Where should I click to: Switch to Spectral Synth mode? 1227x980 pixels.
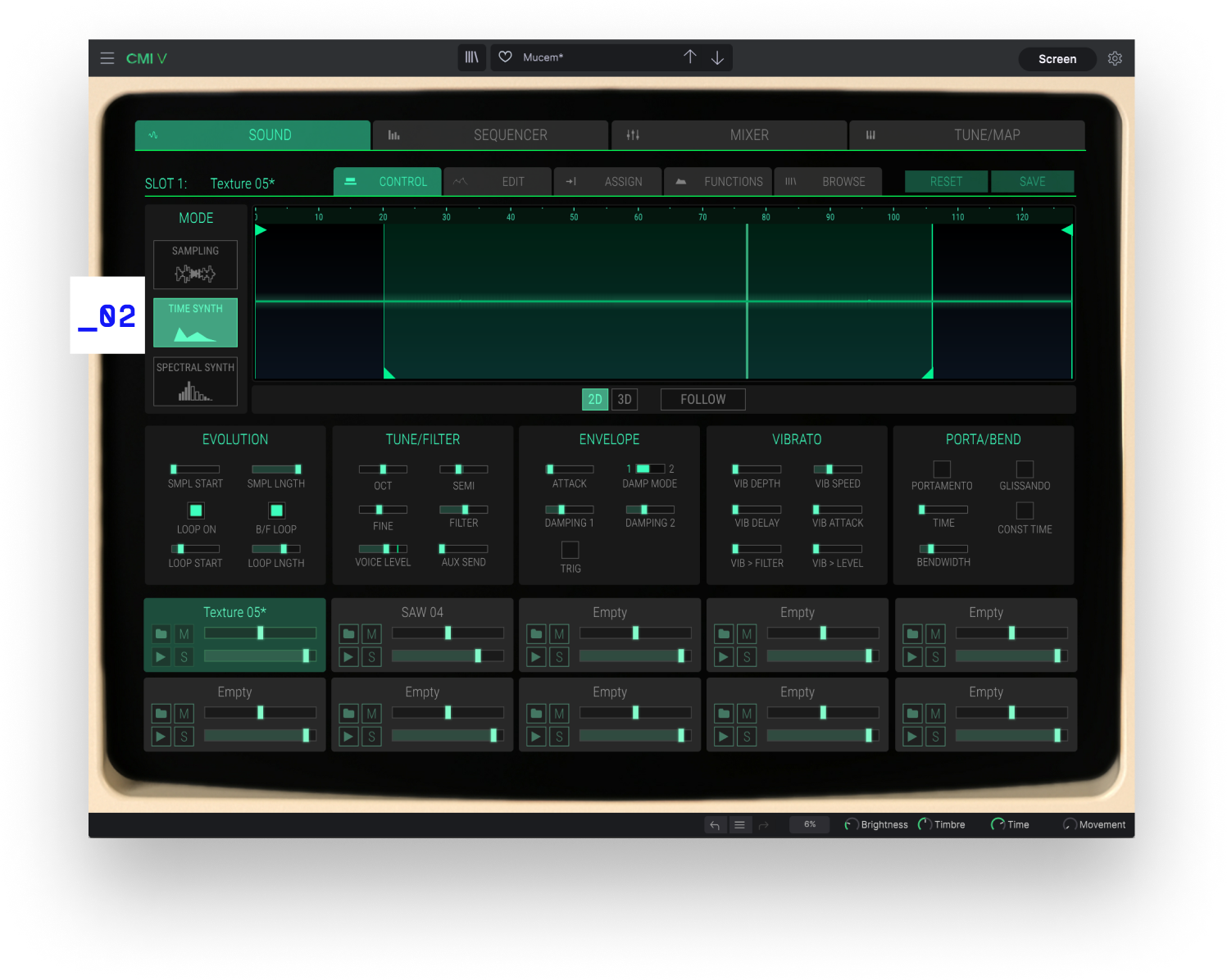[x=195, y=381]
